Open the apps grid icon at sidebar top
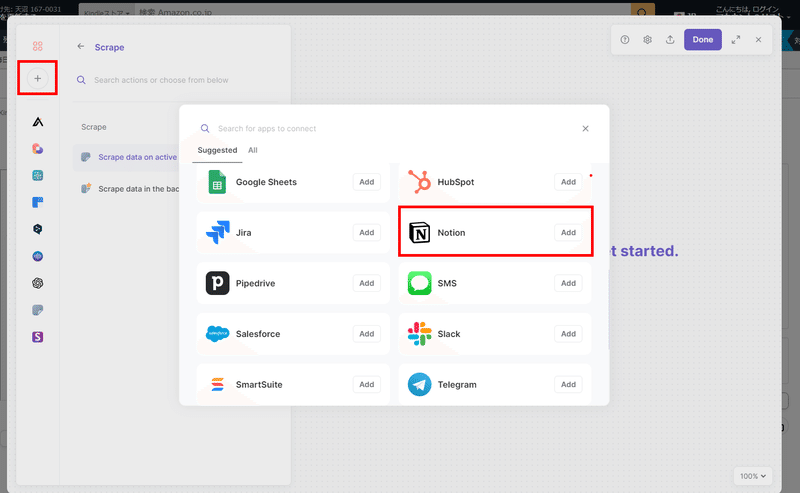The image size is (800, 493). coord(37,46)
